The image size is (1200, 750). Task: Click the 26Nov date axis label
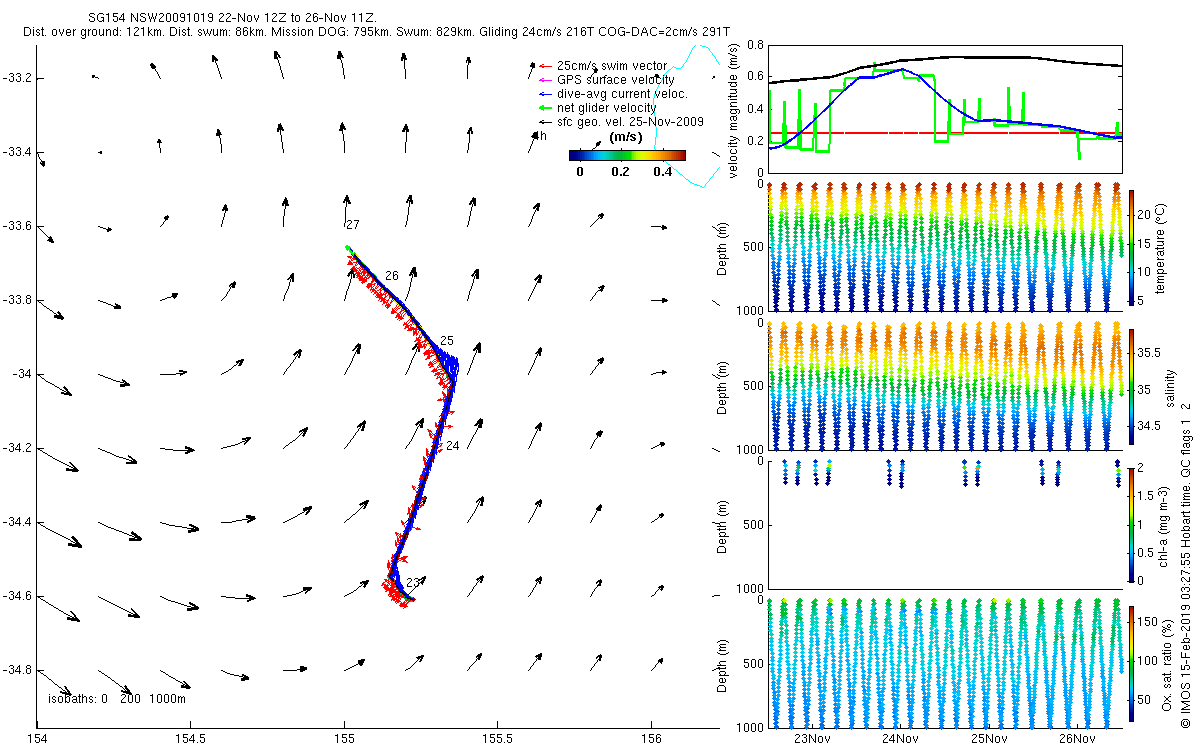1076,739
